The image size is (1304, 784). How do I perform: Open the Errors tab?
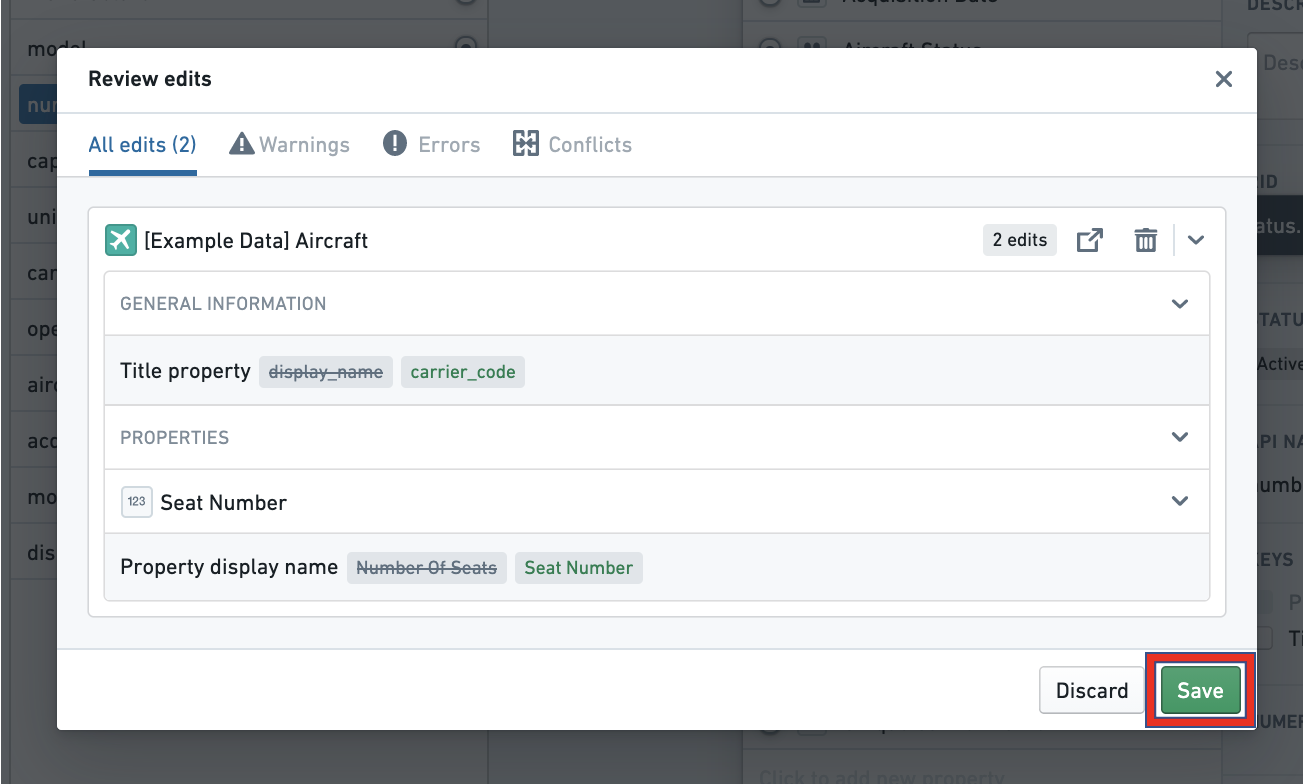coord(432,144)
